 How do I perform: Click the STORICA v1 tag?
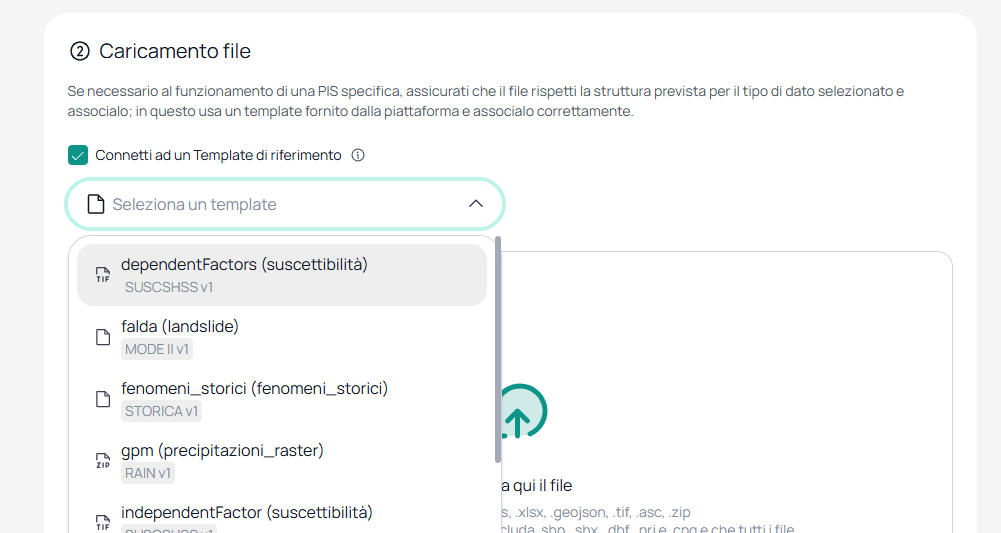pyautogui.click(x=162, y=411)
